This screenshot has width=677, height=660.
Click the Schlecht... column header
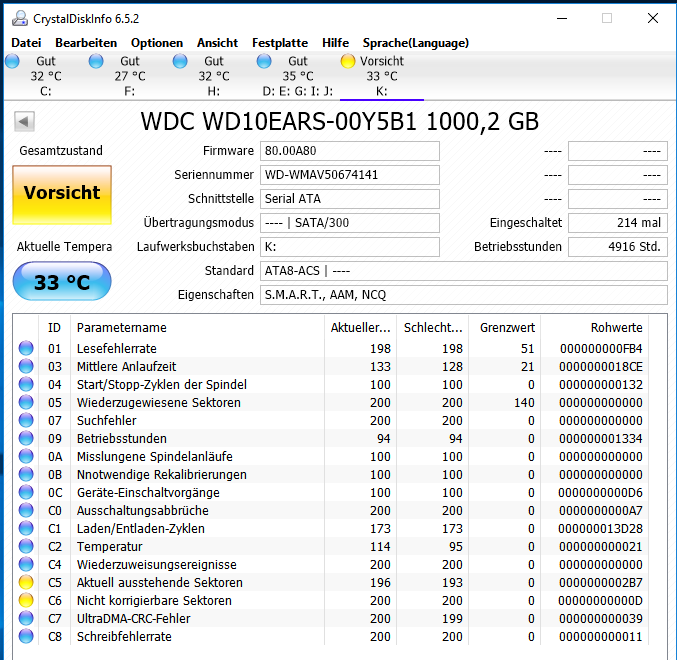[432, 328]
